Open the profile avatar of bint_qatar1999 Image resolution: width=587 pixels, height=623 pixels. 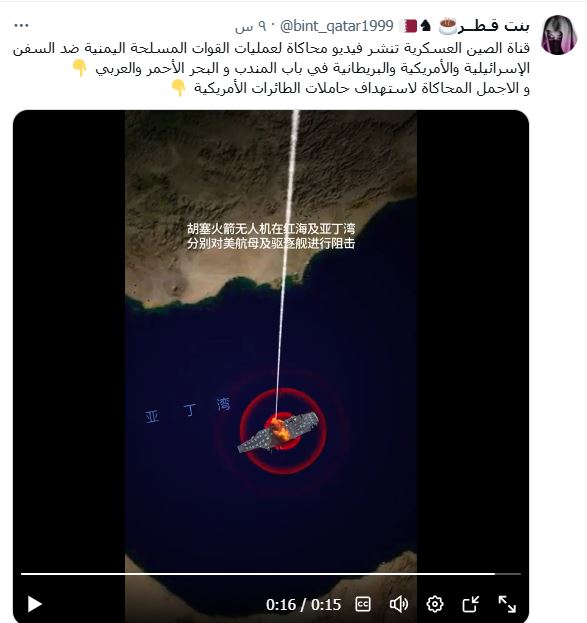(x=559, y=35)
